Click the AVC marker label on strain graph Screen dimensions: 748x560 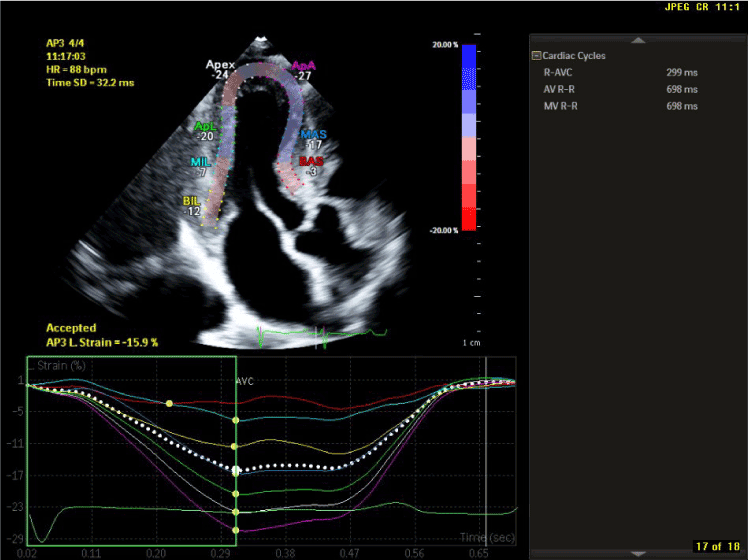[245, 382]
